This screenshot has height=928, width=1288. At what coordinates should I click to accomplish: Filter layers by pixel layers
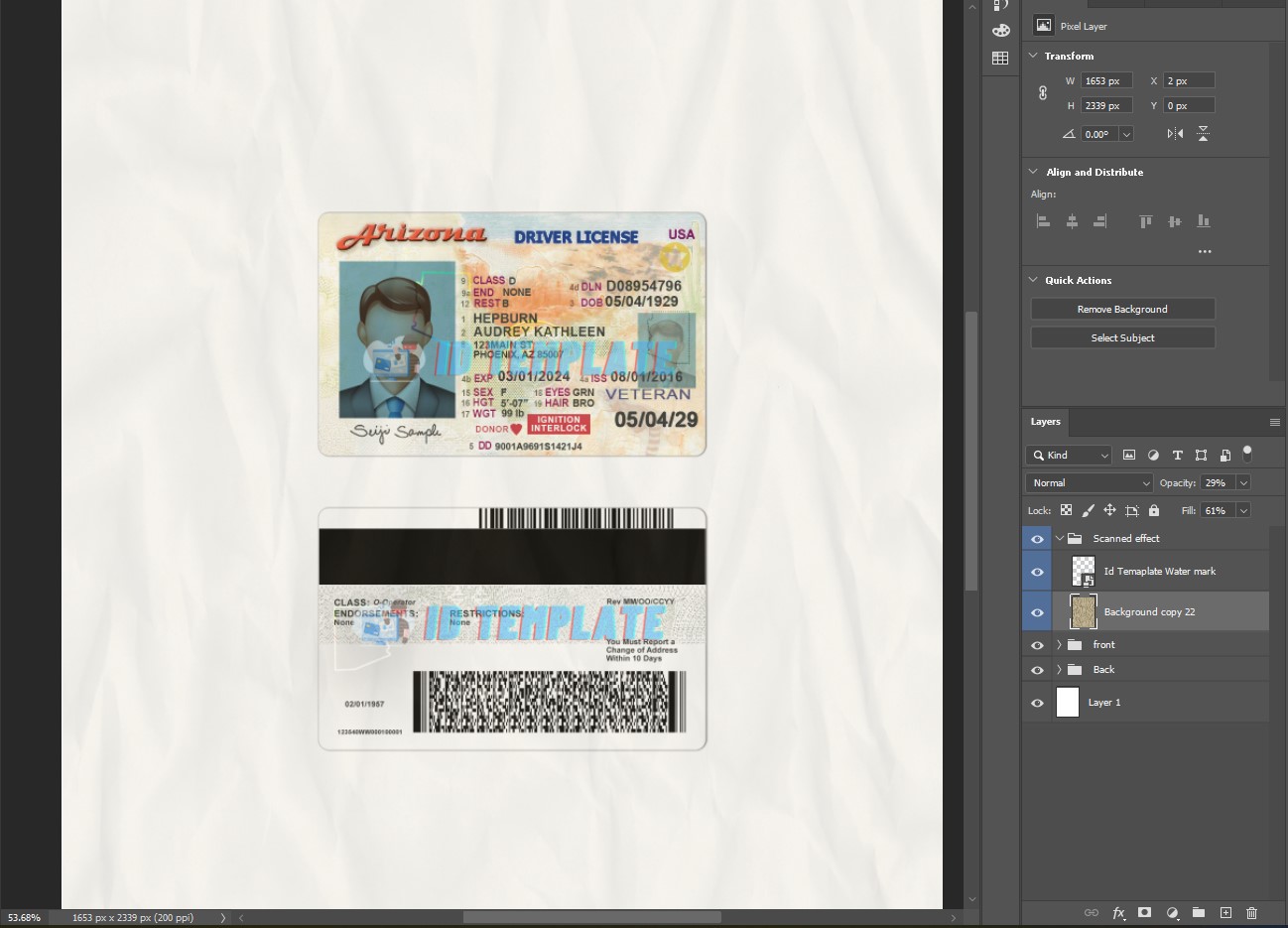(1129, 455)
